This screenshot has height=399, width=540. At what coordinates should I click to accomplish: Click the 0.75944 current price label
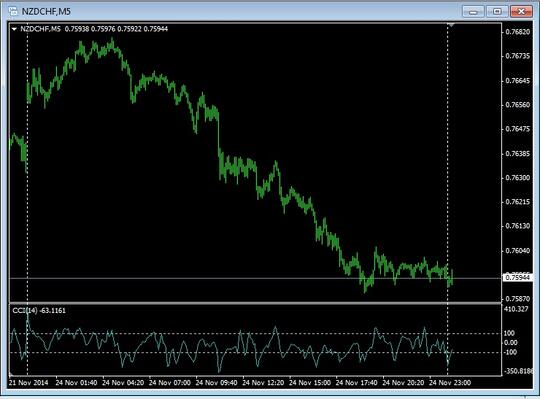pyautogui.click(x=518, y=277)
